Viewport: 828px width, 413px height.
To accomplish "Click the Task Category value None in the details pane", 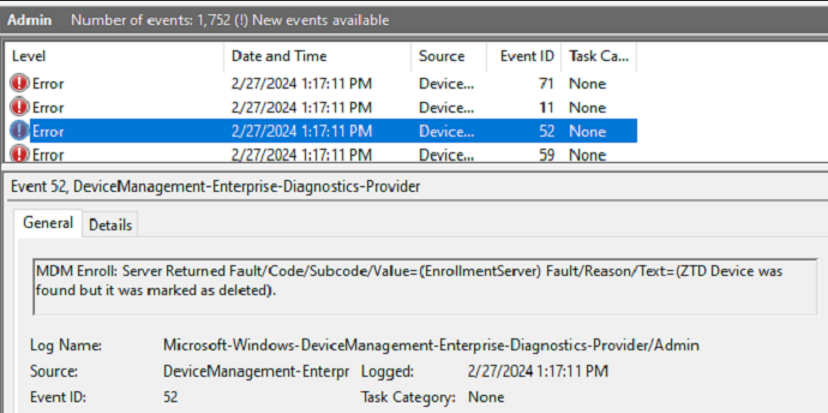I will point(487,397).
